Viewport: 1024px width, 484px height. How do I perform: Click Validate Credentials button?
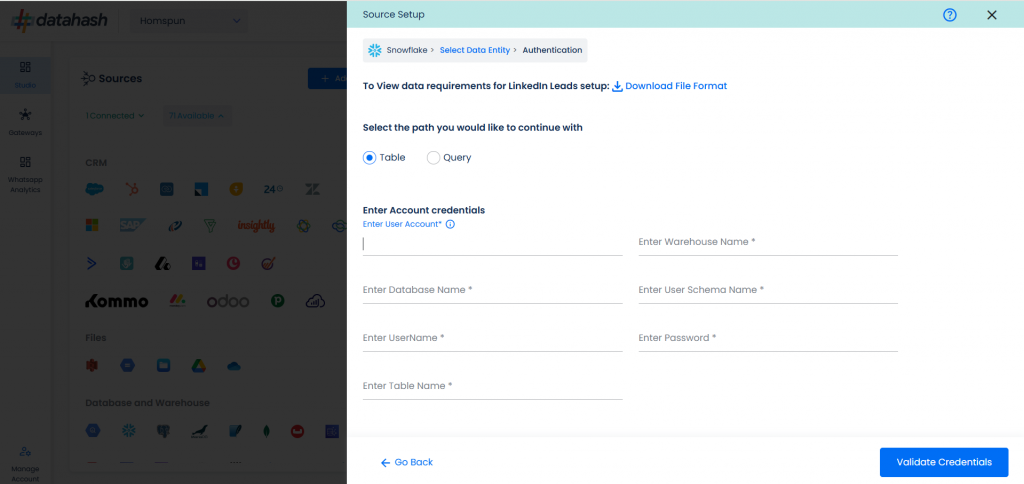[944, 462]
